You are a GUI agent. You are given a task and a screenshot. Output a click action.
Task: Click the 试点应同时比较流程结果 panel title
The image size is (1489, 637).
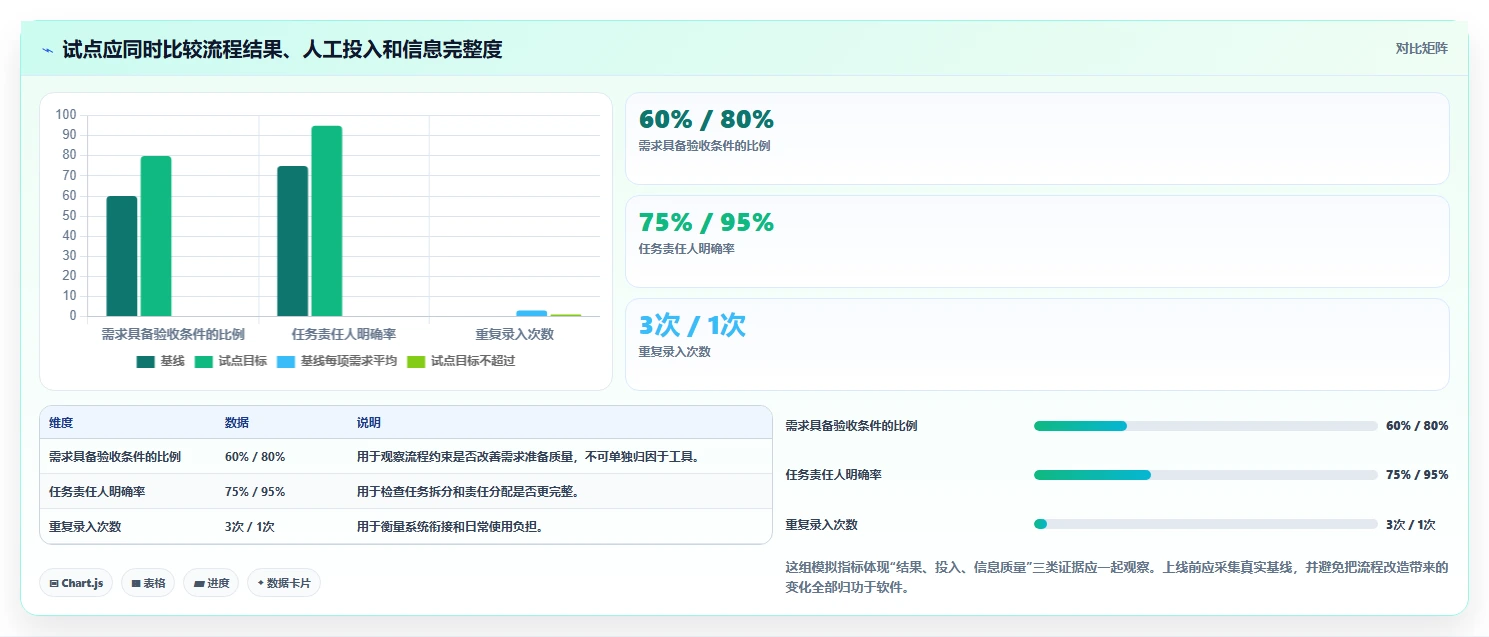click(282, 49)
